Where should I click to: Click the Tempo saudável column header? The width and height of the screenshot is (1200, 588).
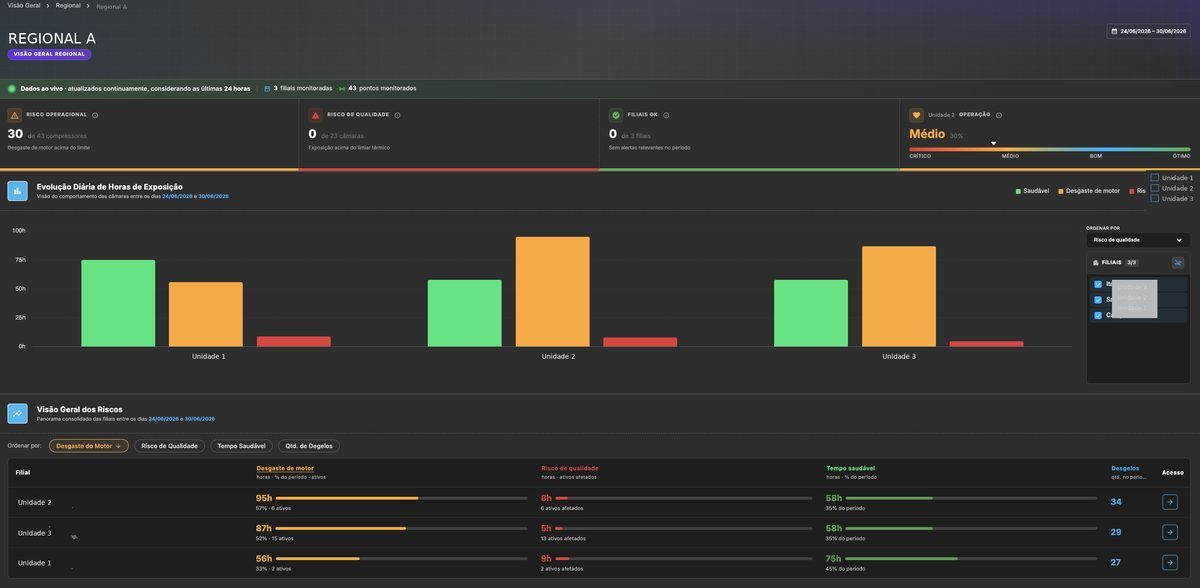pyautogui.click(x=851, y=468)
